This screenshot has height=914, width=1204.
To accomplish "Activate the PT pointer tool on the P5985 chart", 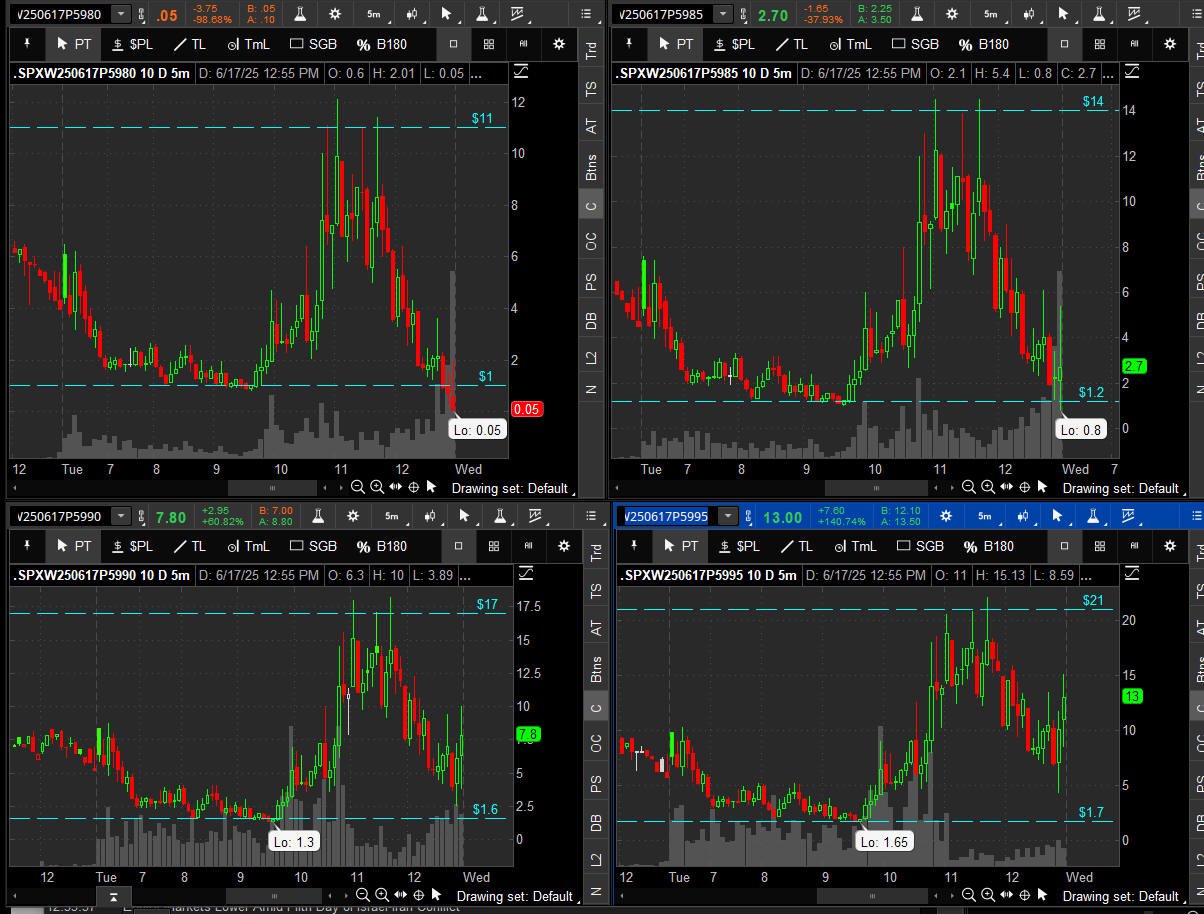I will tap(675, 44).
